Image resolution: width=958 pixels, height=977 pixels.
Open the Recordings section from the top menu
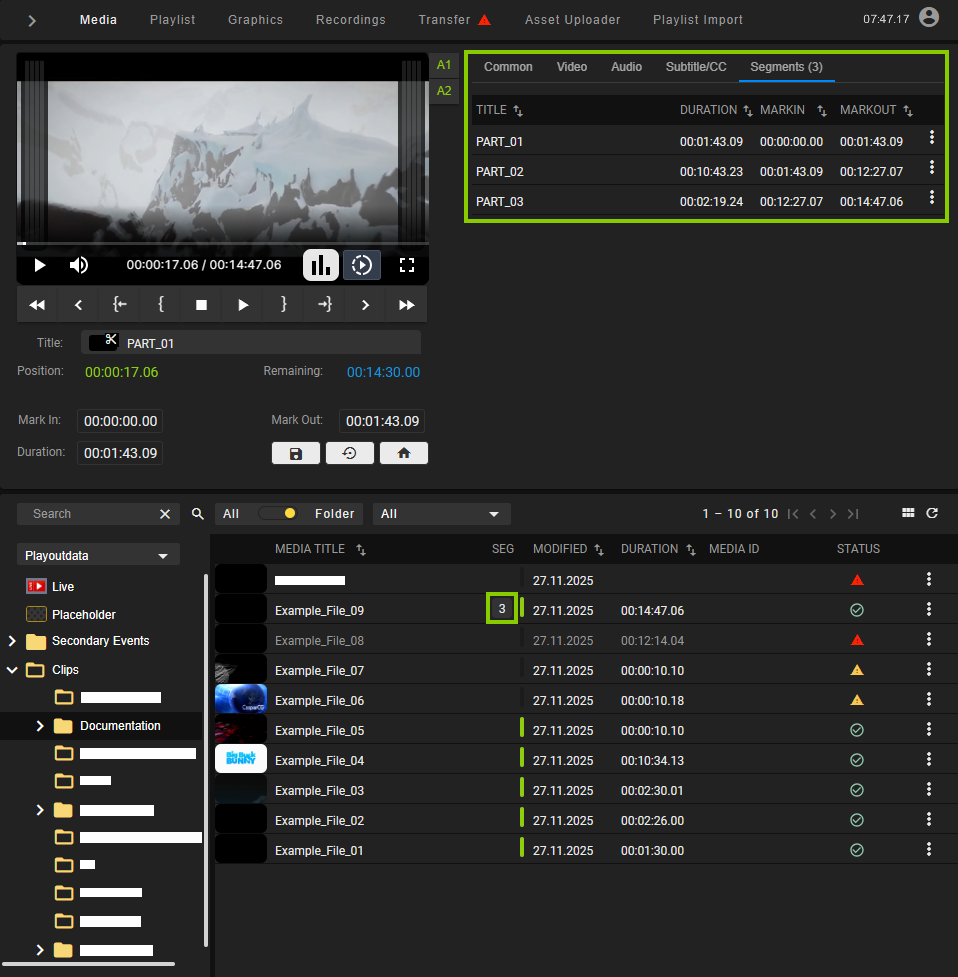(x=350, y=19)
